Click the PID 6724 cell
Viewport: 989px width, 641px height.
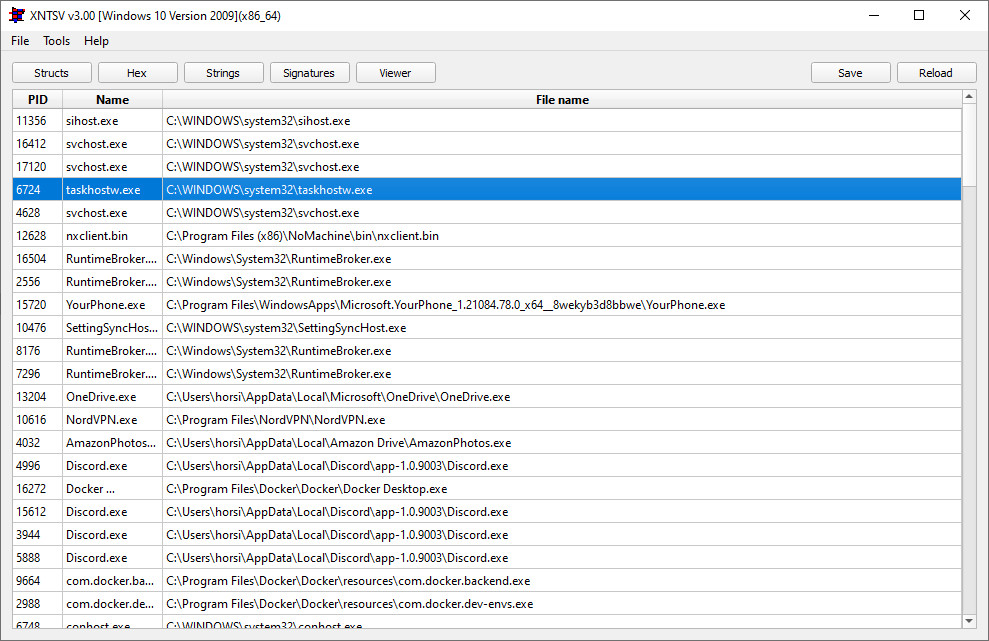38,190
